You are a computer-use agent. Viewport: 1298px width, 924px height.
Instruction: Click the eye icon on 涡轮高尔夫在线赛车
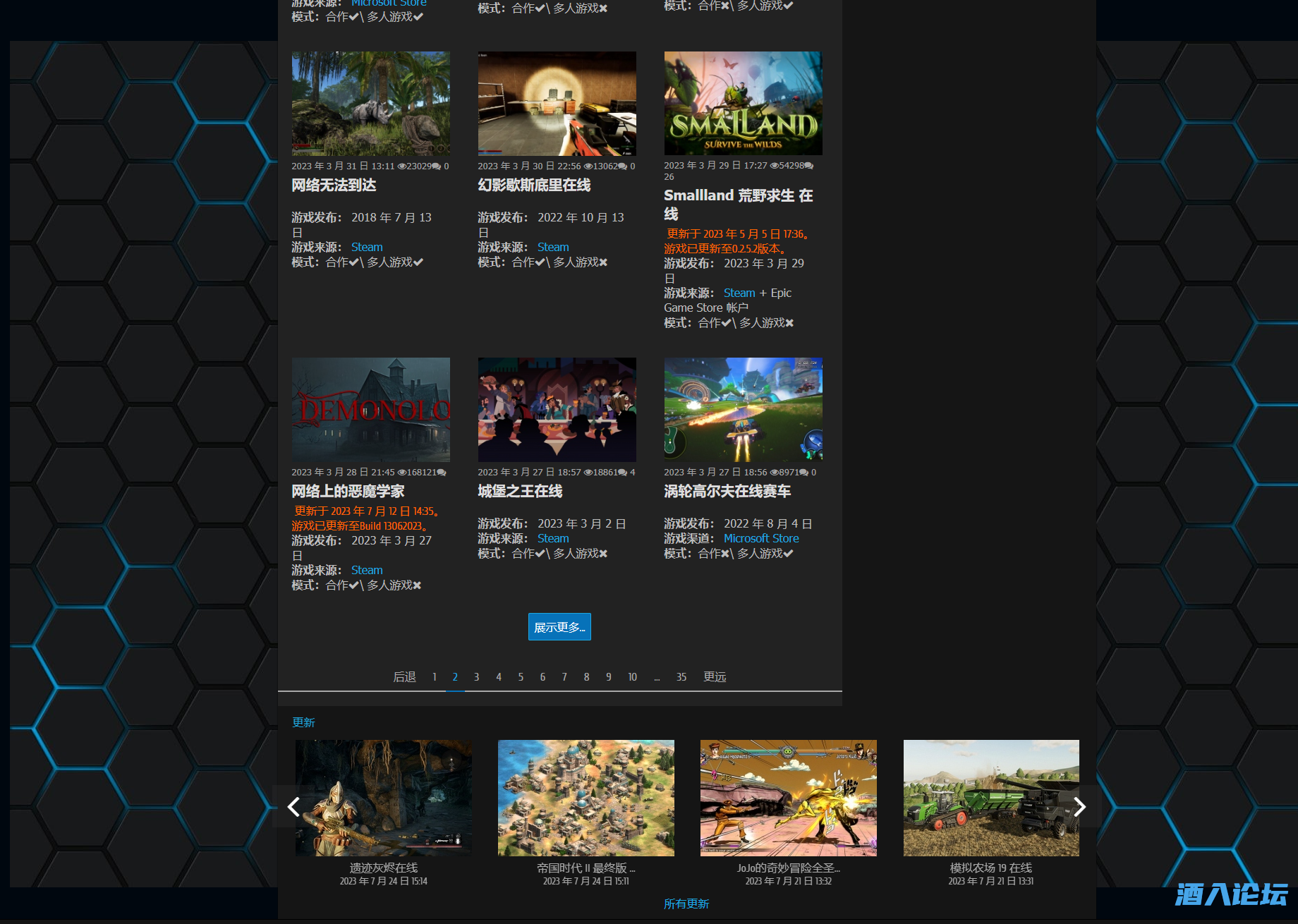[x=775, y=472]
